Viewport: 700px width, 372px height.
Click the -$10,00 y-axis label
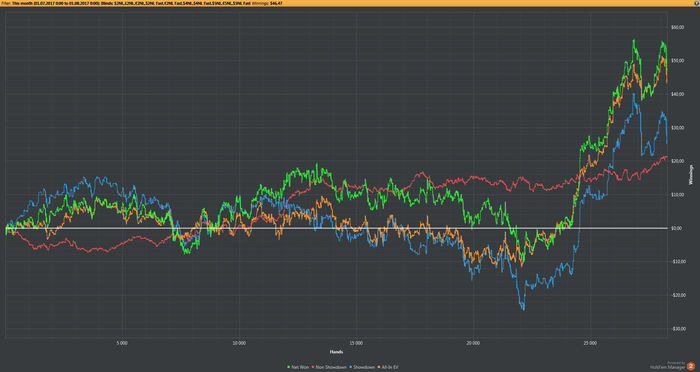(x=677, y=262)
